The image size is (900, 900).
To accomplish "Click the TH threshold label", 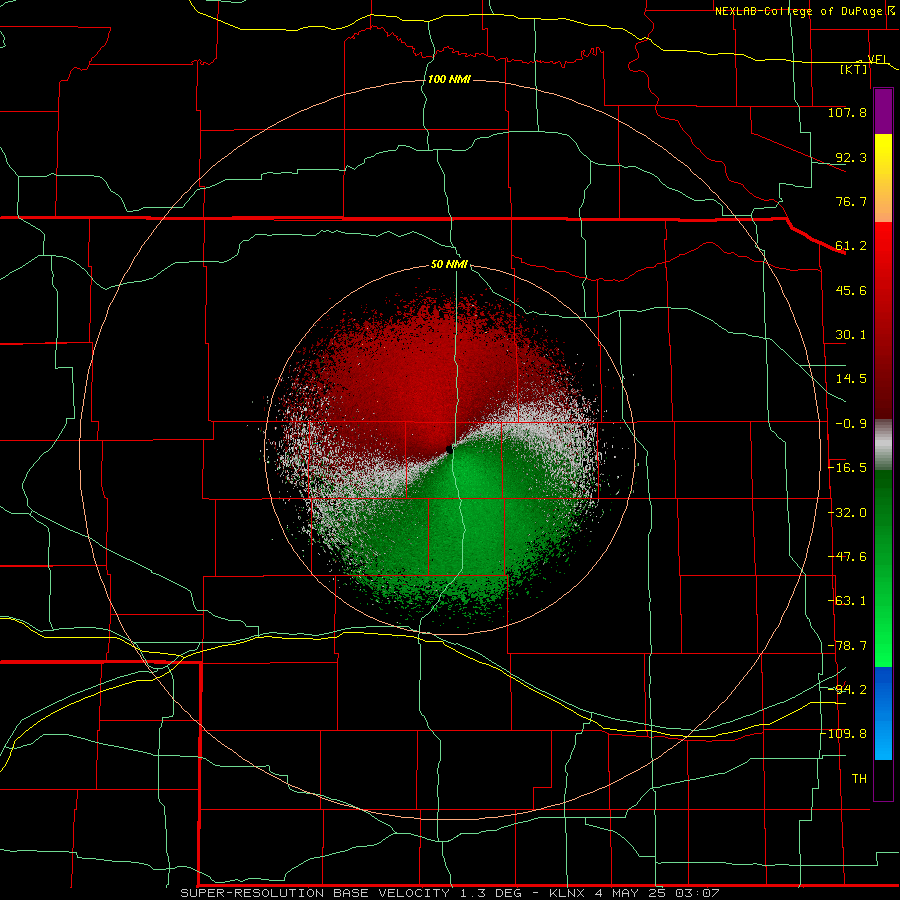I will pyautogui.click(x=859, y=779).
